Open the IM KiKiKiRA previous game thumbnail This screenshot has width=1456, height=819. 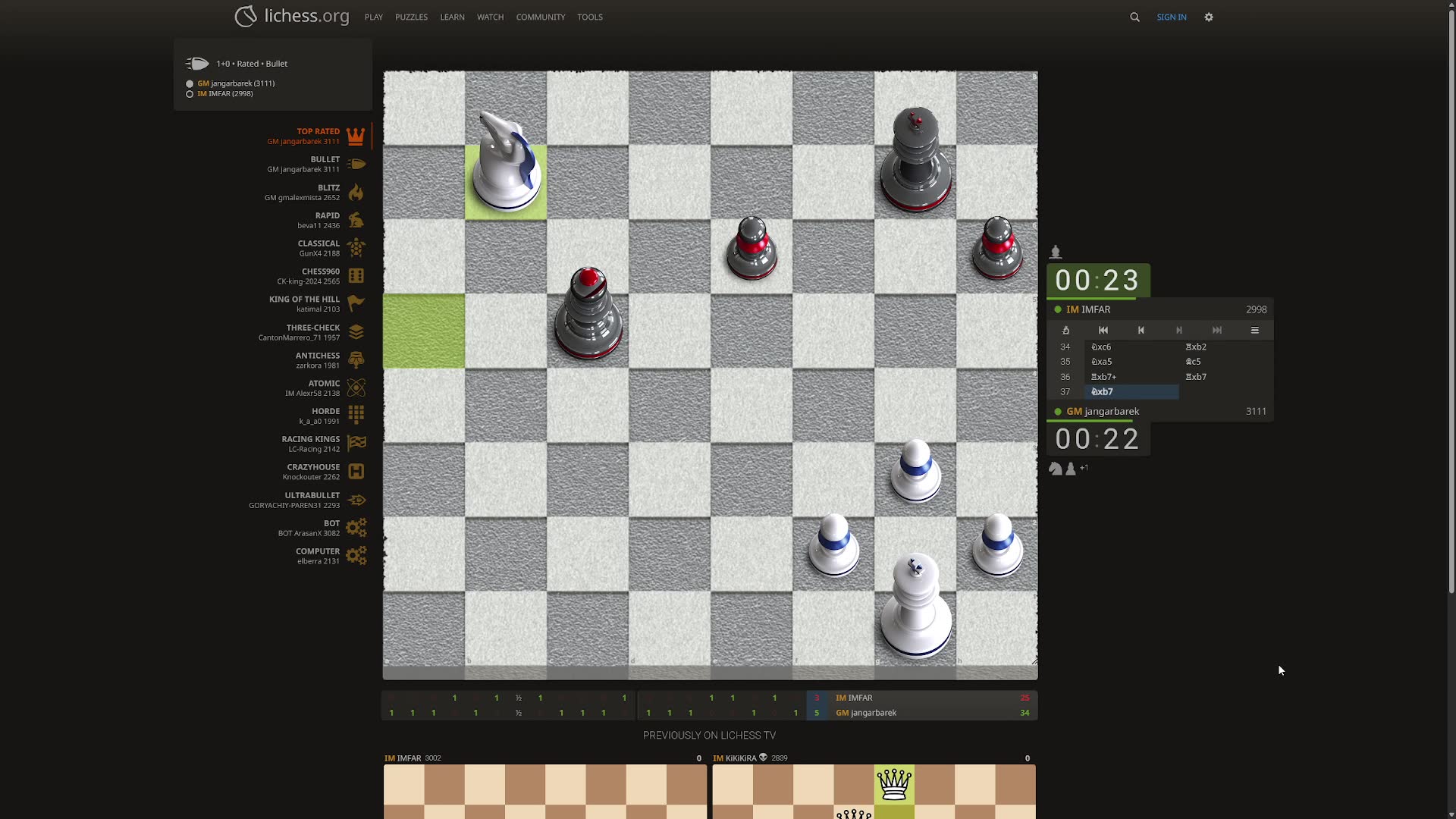pos(874,791)
